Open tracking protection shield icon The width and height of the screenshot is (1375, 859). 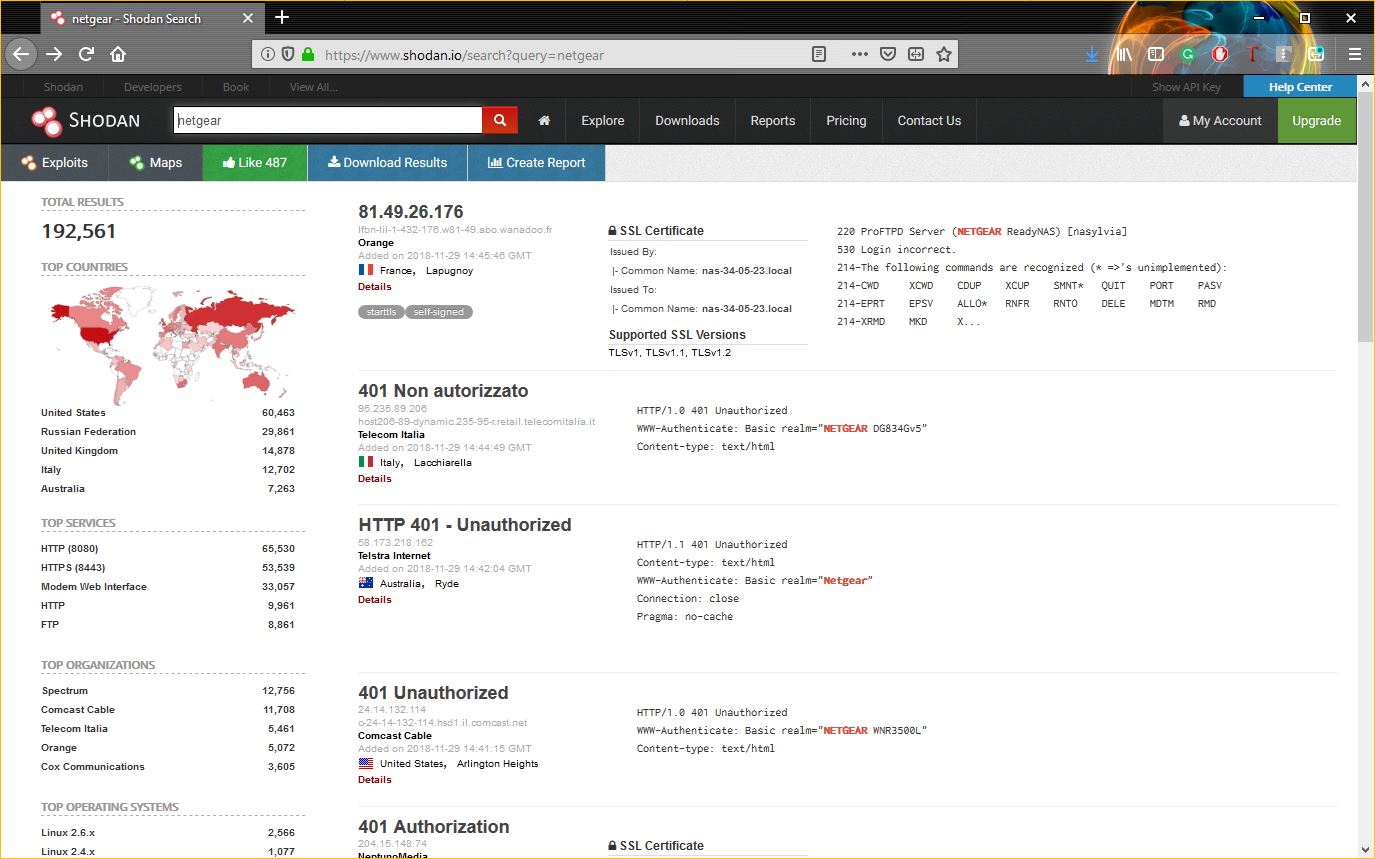pos(287,55)
